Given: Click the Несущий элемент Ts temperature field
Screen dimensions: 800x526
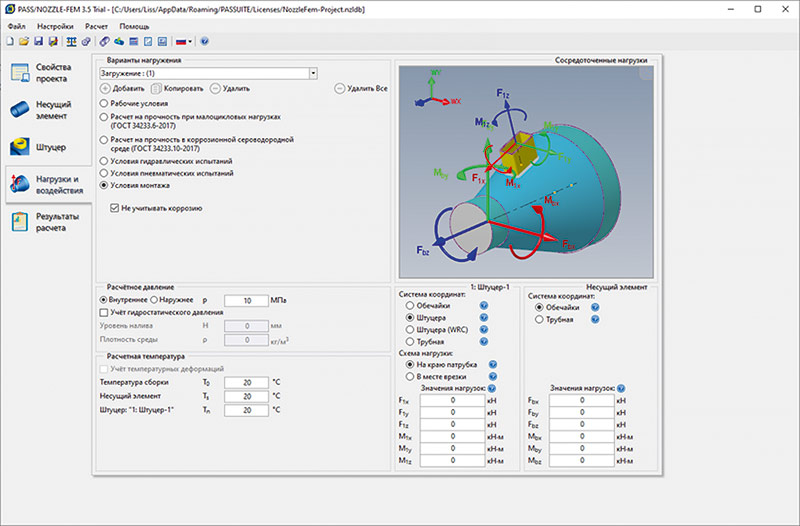Looking at the screenshot, I should click(246, 396).
